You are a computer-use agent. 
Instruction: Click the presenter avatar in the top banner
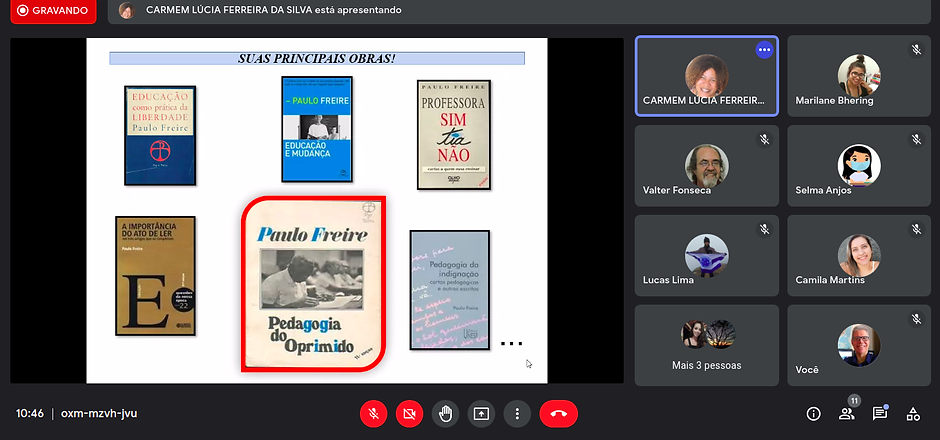[126, 10]
